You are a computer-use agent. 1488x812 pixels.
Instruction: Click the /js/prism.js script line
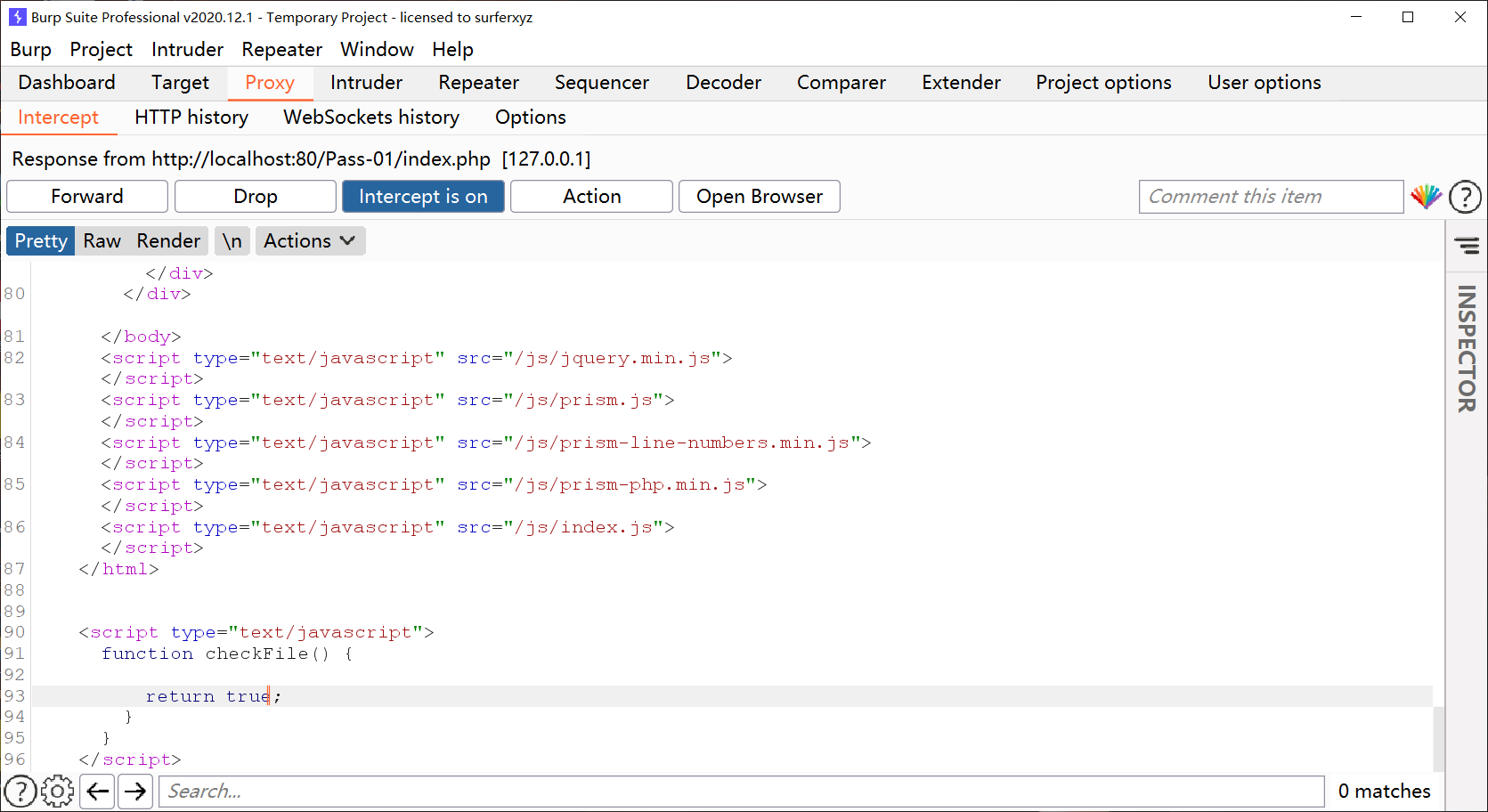point(387,400)
